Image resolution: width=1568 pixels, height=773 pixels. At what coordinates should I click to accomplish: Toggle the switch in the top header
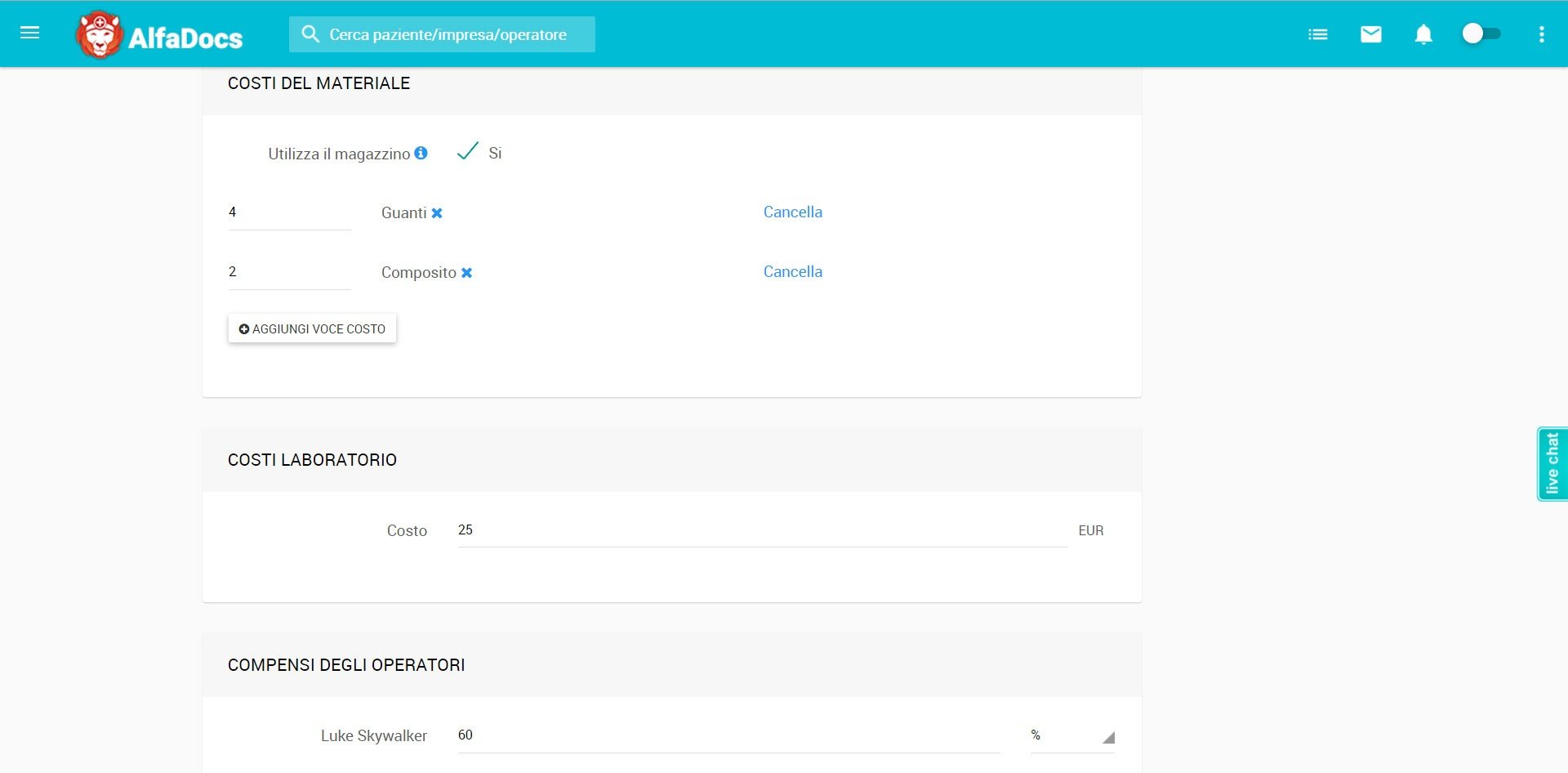coord(1481,34)
